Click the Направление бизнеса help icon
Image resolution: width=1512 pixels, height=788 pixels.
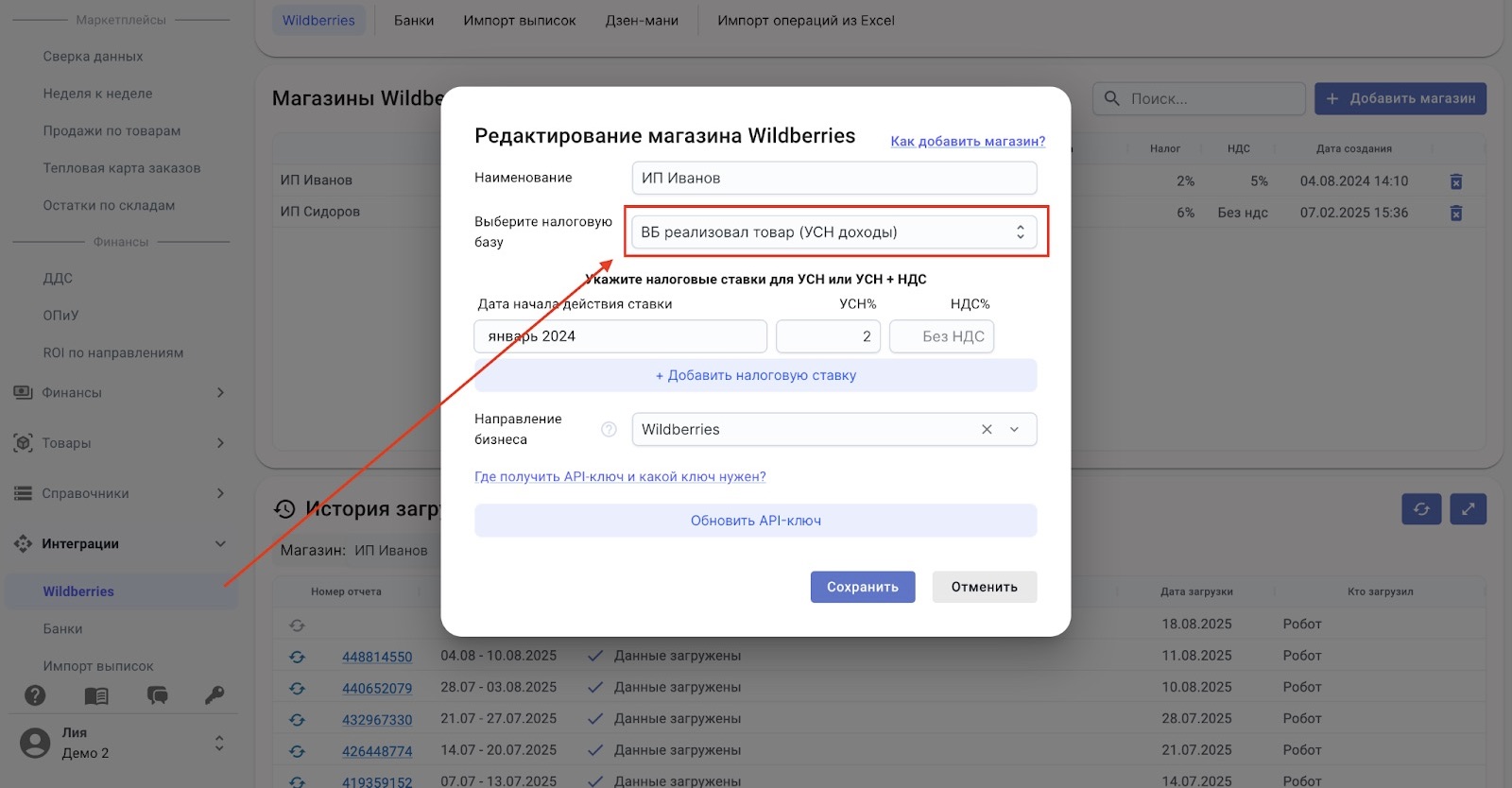point(609,429)
